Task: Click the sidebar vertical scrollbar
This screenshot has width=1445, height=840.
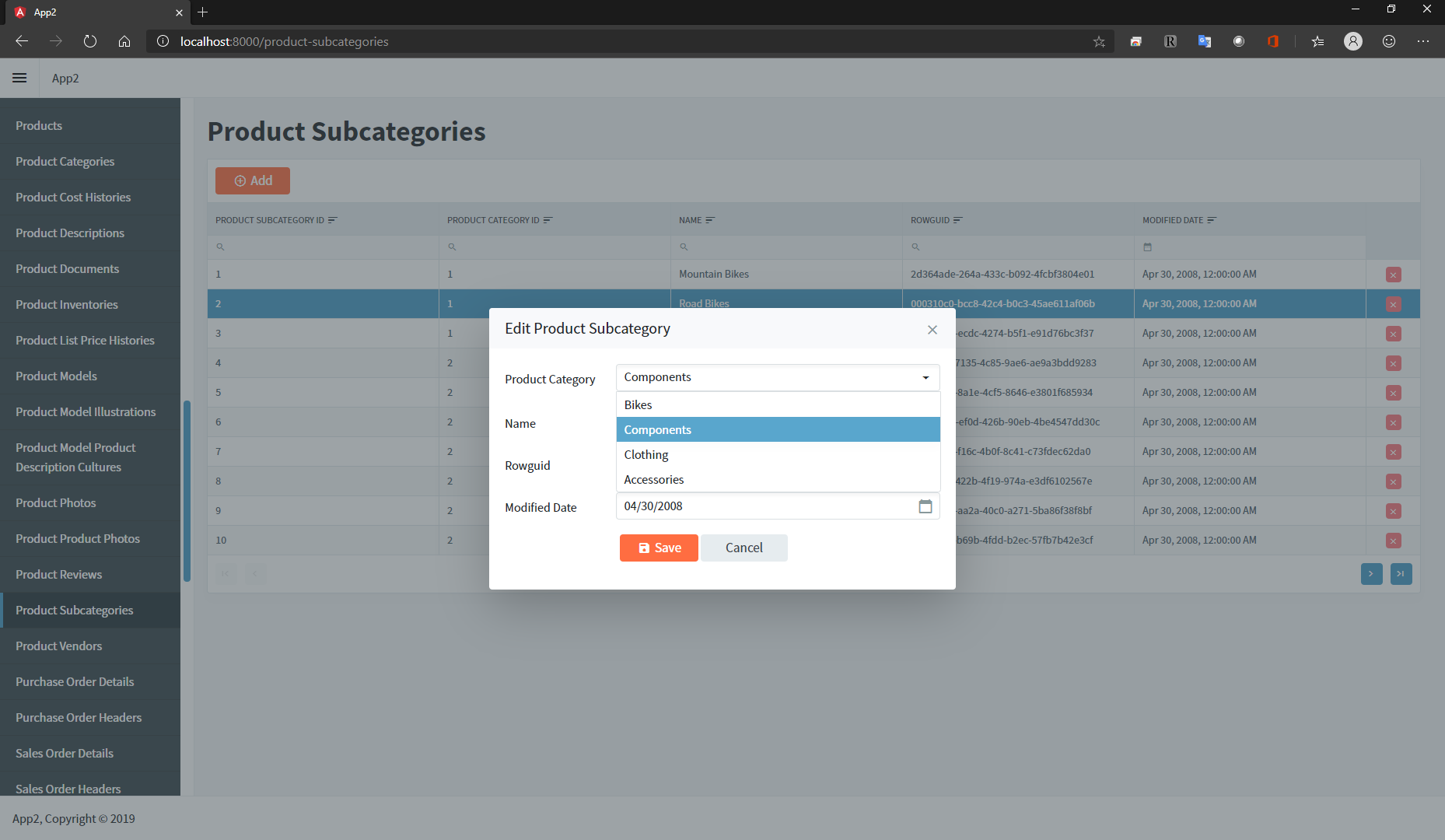Action: click(x=187, y=490)
